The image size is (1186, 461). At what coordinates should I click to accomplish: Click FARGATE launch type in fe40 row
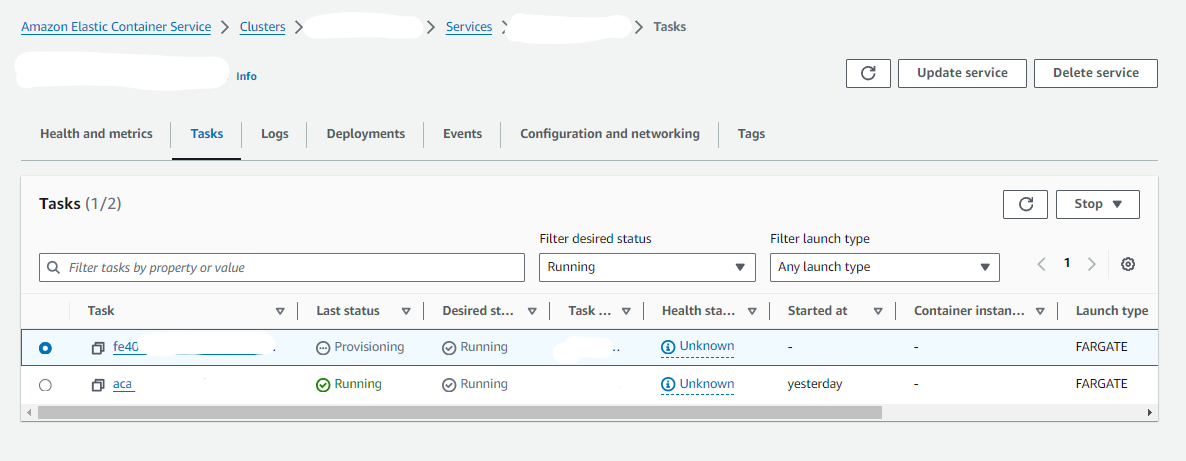pyautogui.click(x=1101, y=347)
